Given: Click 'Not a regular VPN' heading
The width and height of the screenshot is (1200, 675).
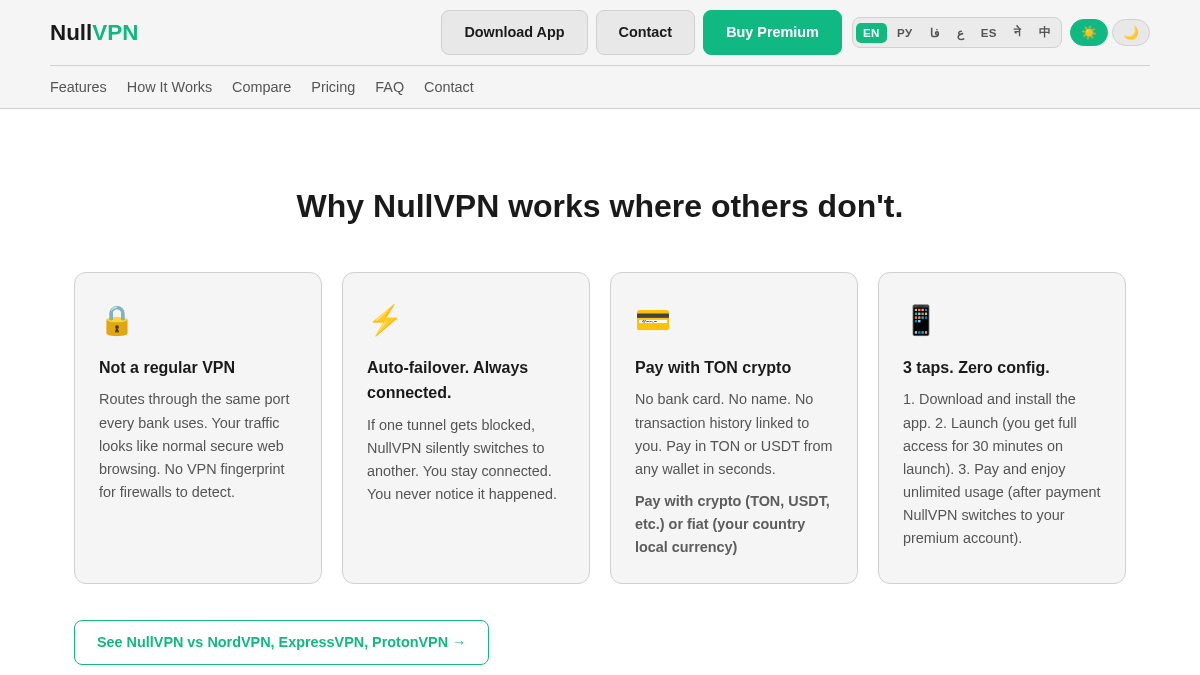Looking at the screenshot, I should pos(167,368).
